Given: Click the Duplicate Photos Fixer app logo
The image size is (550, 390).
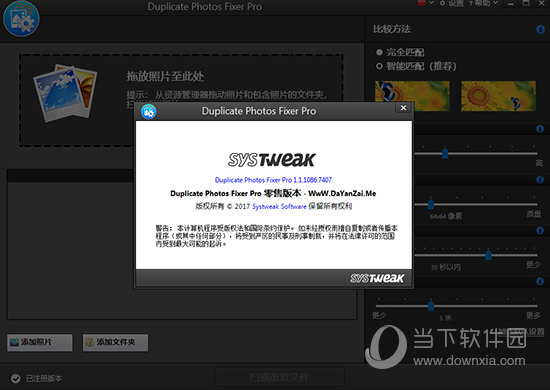Looking at the screenshot, I should [x=21, y=18].
